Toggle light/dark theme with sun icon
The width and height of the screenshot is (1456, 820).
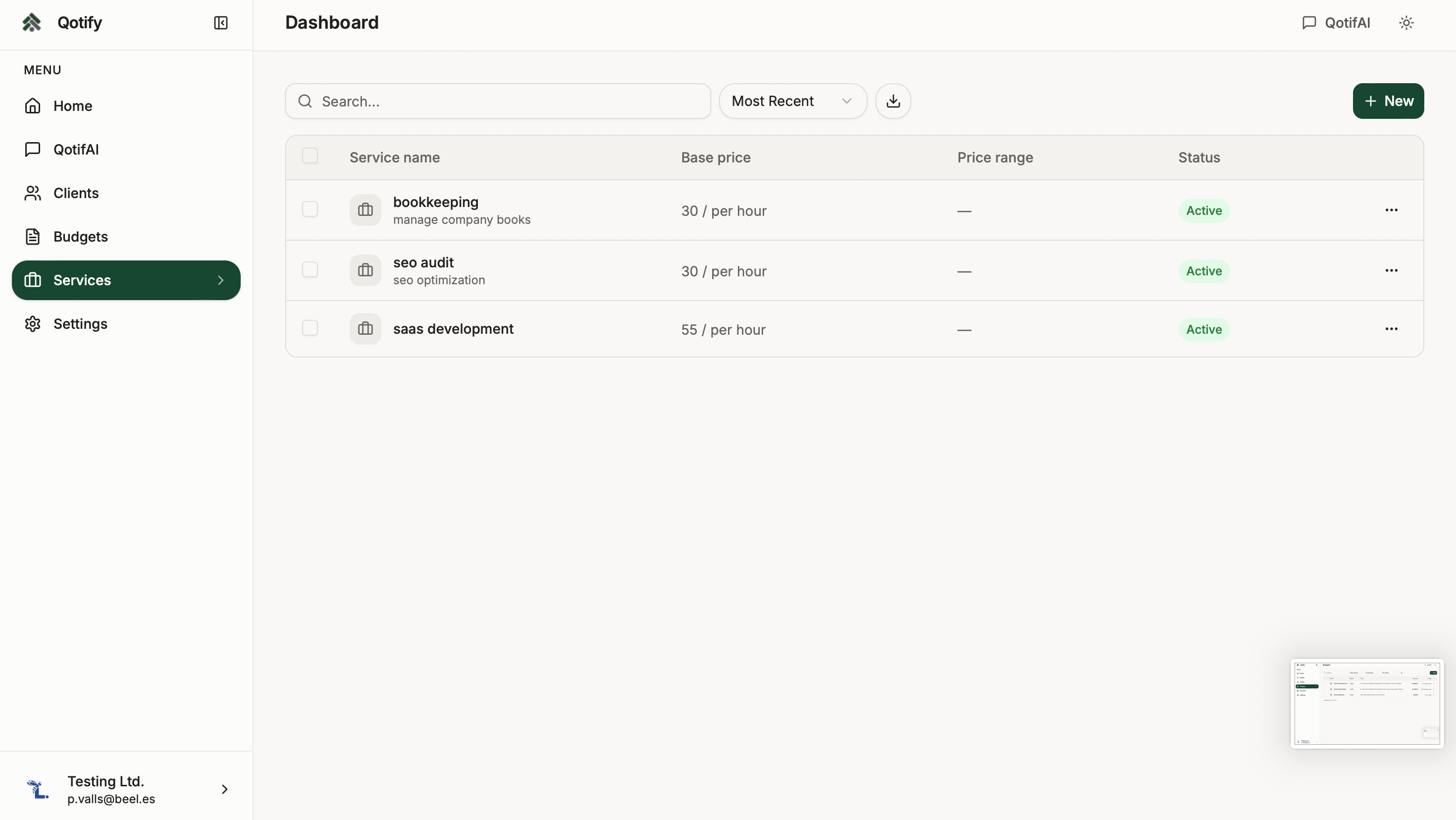pyautogui.click(x=1406, y=23)
